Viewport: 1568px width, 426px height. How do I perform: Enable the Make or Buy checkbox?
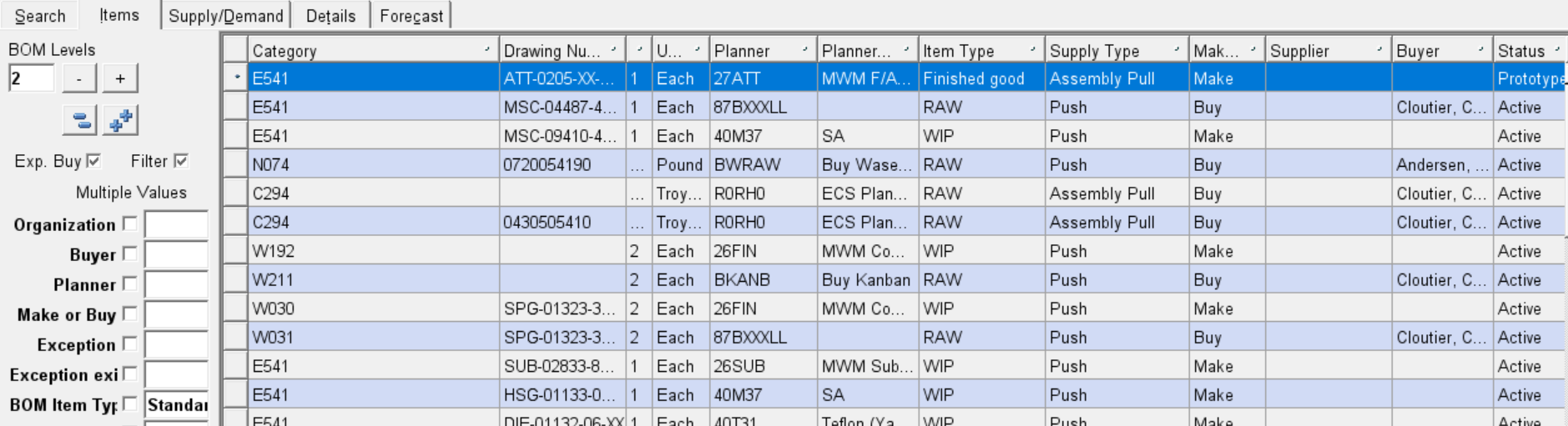[129, 313]
